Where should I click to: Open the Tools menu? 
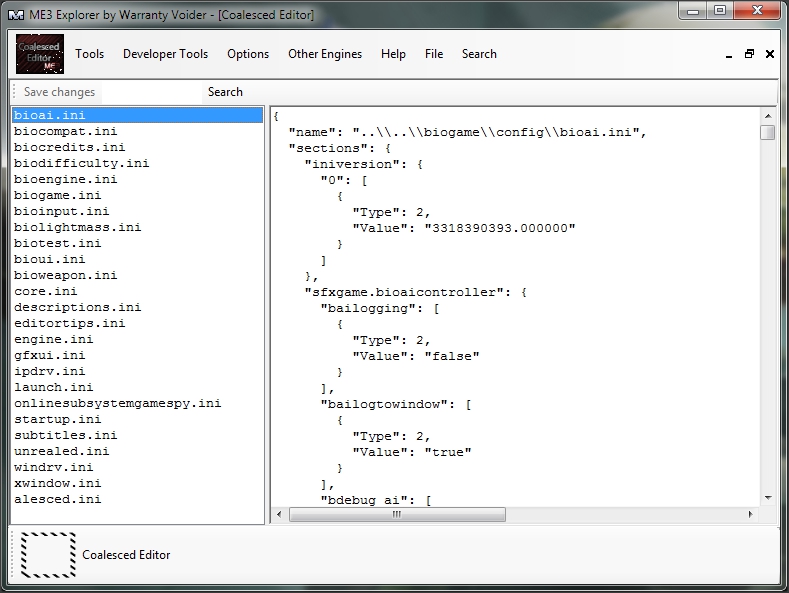[90, 54]
